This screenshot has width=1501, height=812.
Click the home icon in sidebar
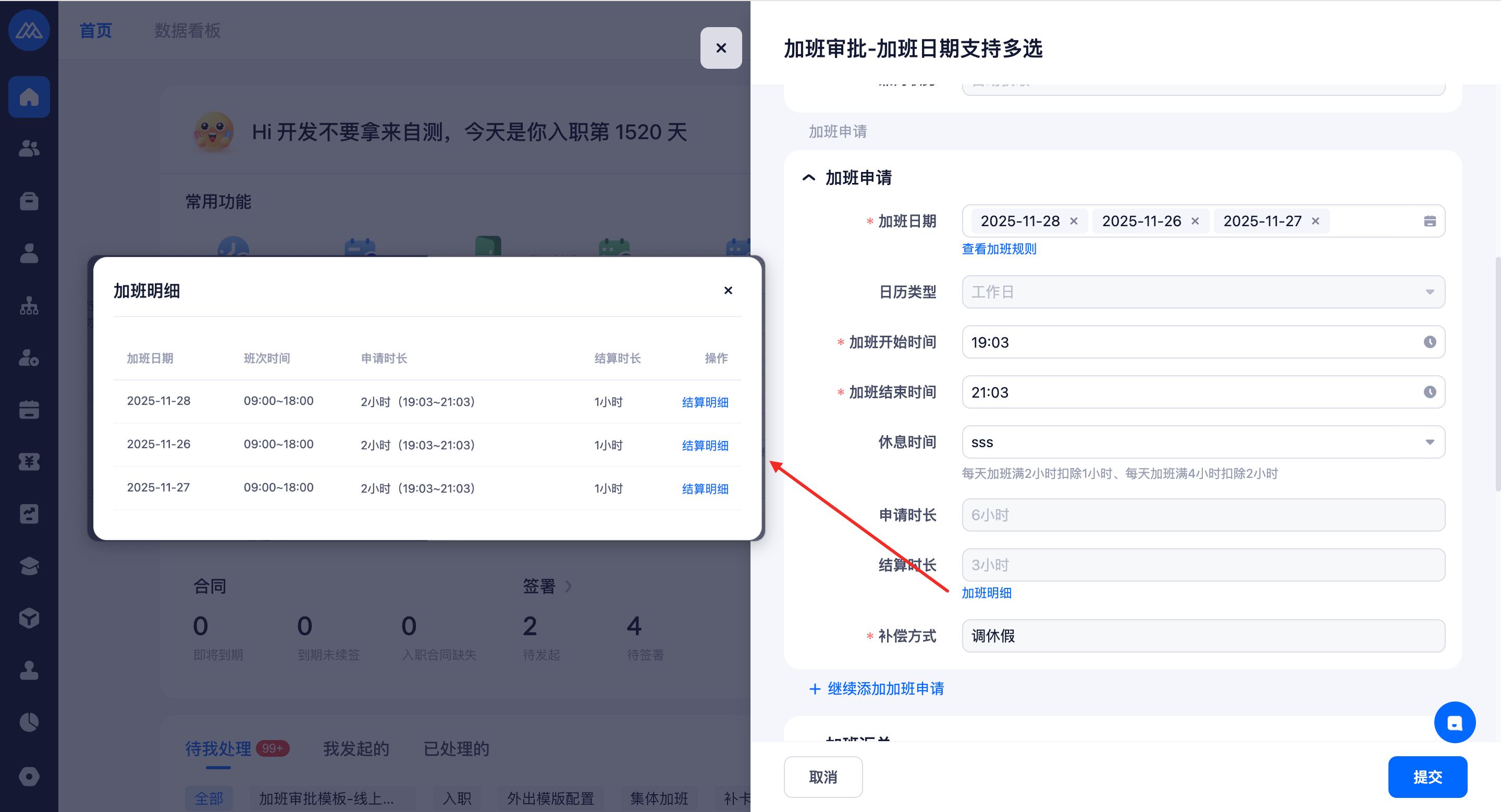pos(29,97)
